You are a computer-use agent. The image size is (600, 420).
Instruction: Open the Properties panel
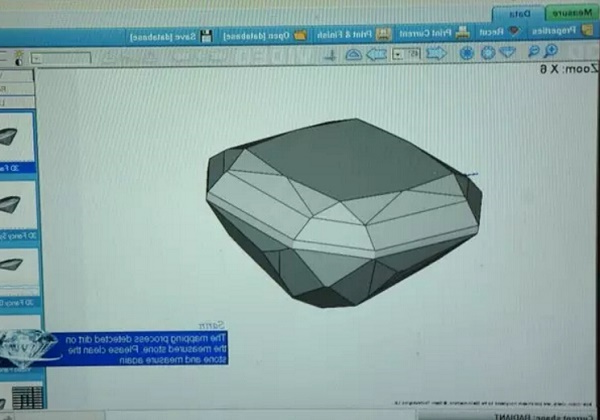561,33
